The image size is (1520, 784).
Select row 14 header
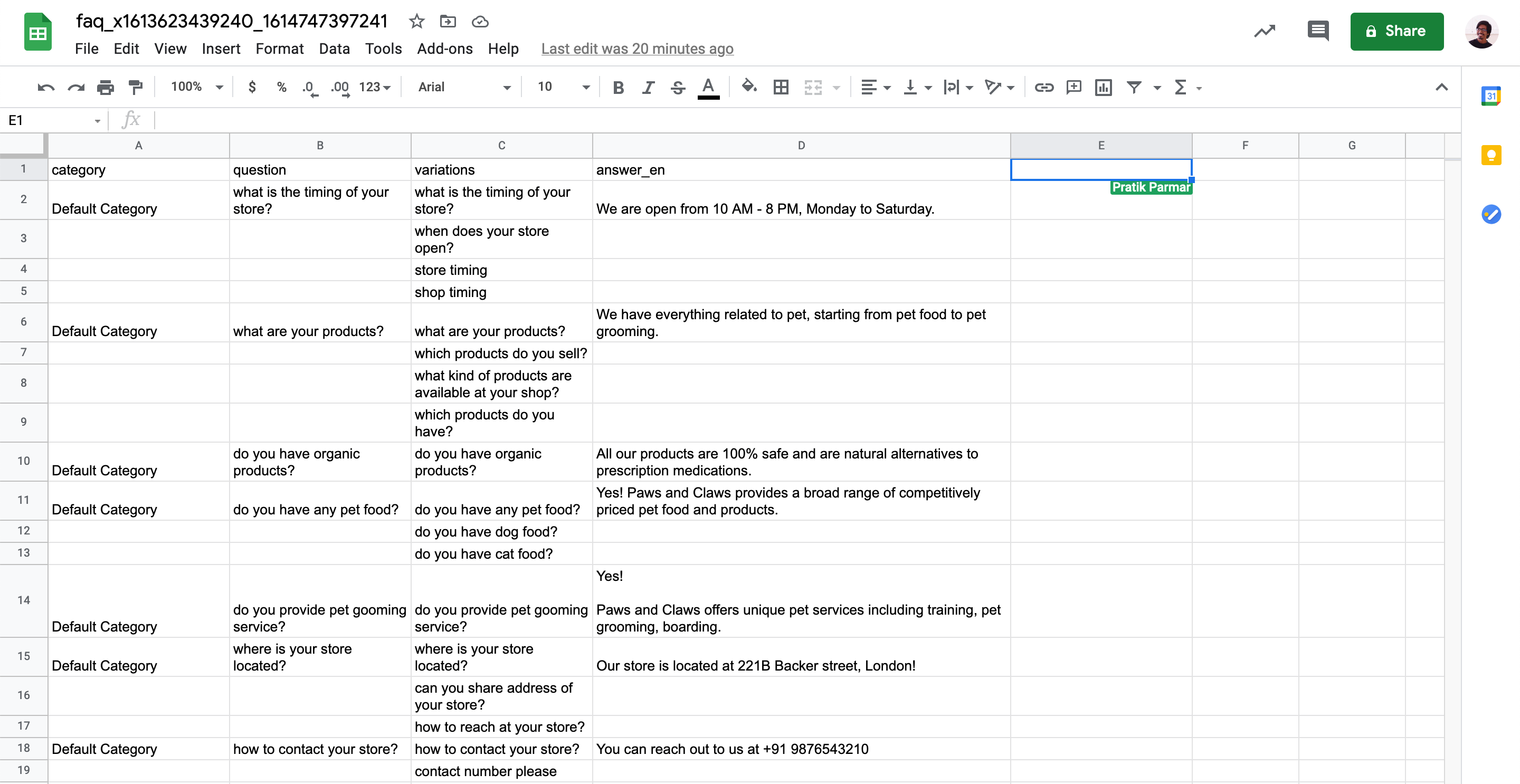point(24,600)
